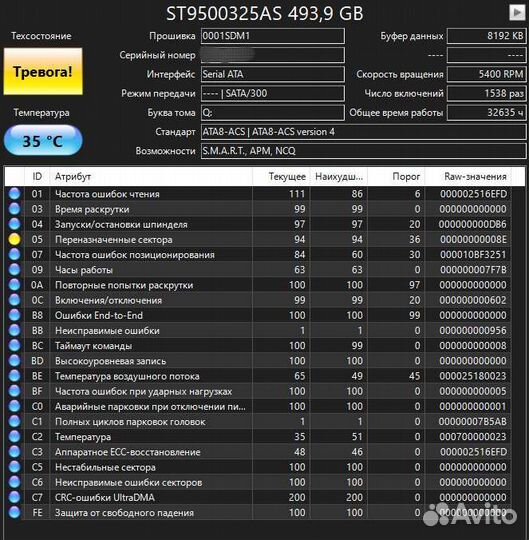Select raw value 000010BF3251
Screen dimensions: 529x540
pos(473,255)
